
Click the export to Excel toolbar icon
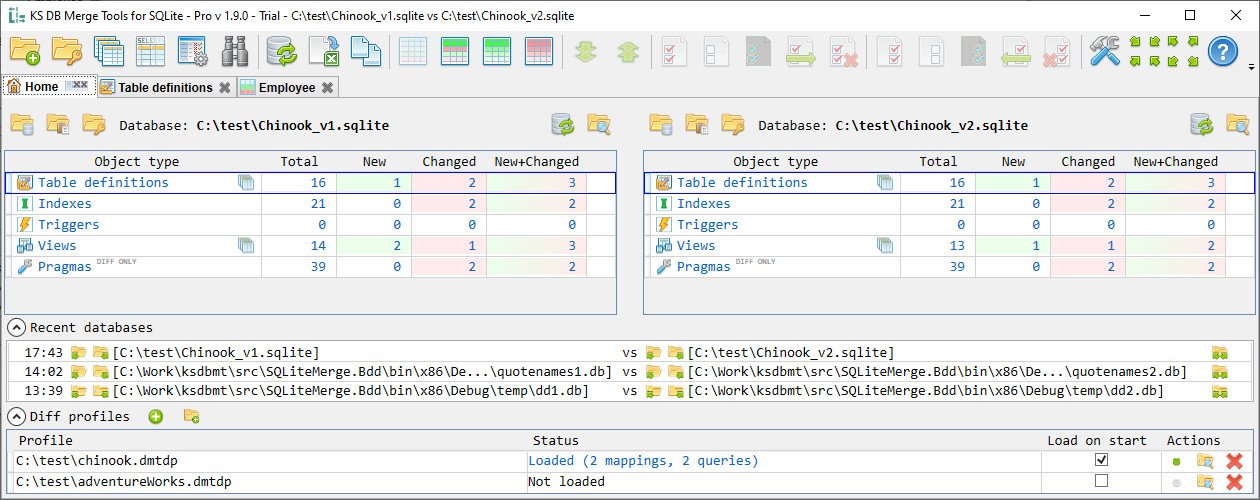coord(323,51)
